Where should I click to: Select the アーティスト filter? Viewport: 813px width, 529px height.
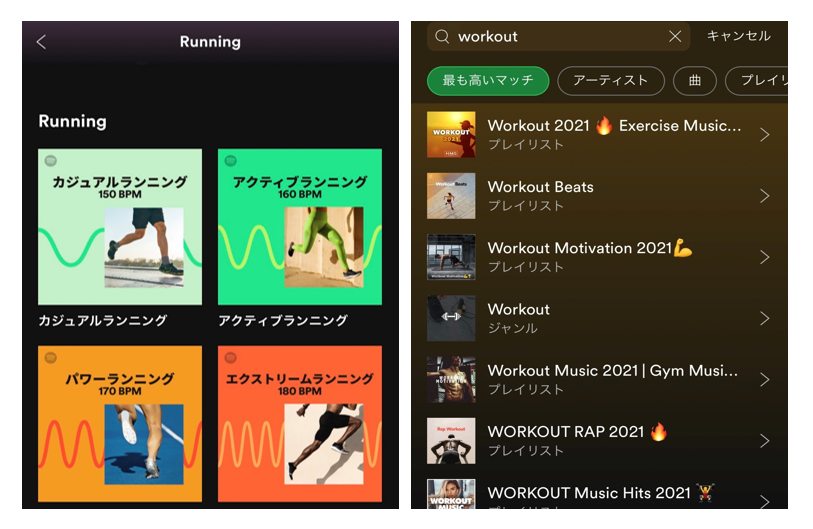(611, 80)
